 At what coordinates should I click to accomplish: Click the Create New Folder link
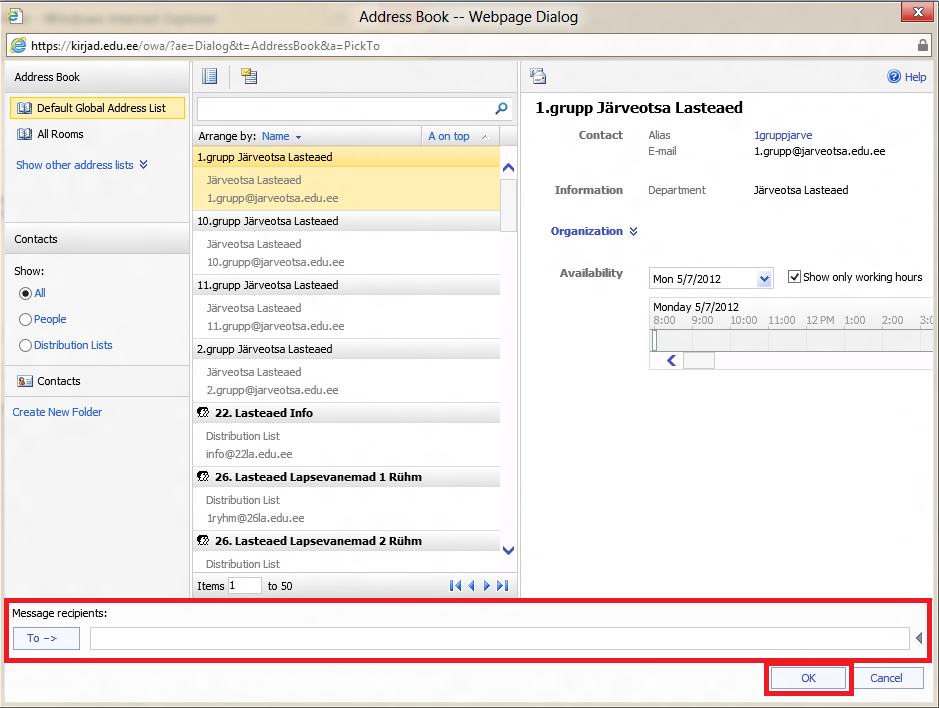pyautogui.click(x=57, y=412)
